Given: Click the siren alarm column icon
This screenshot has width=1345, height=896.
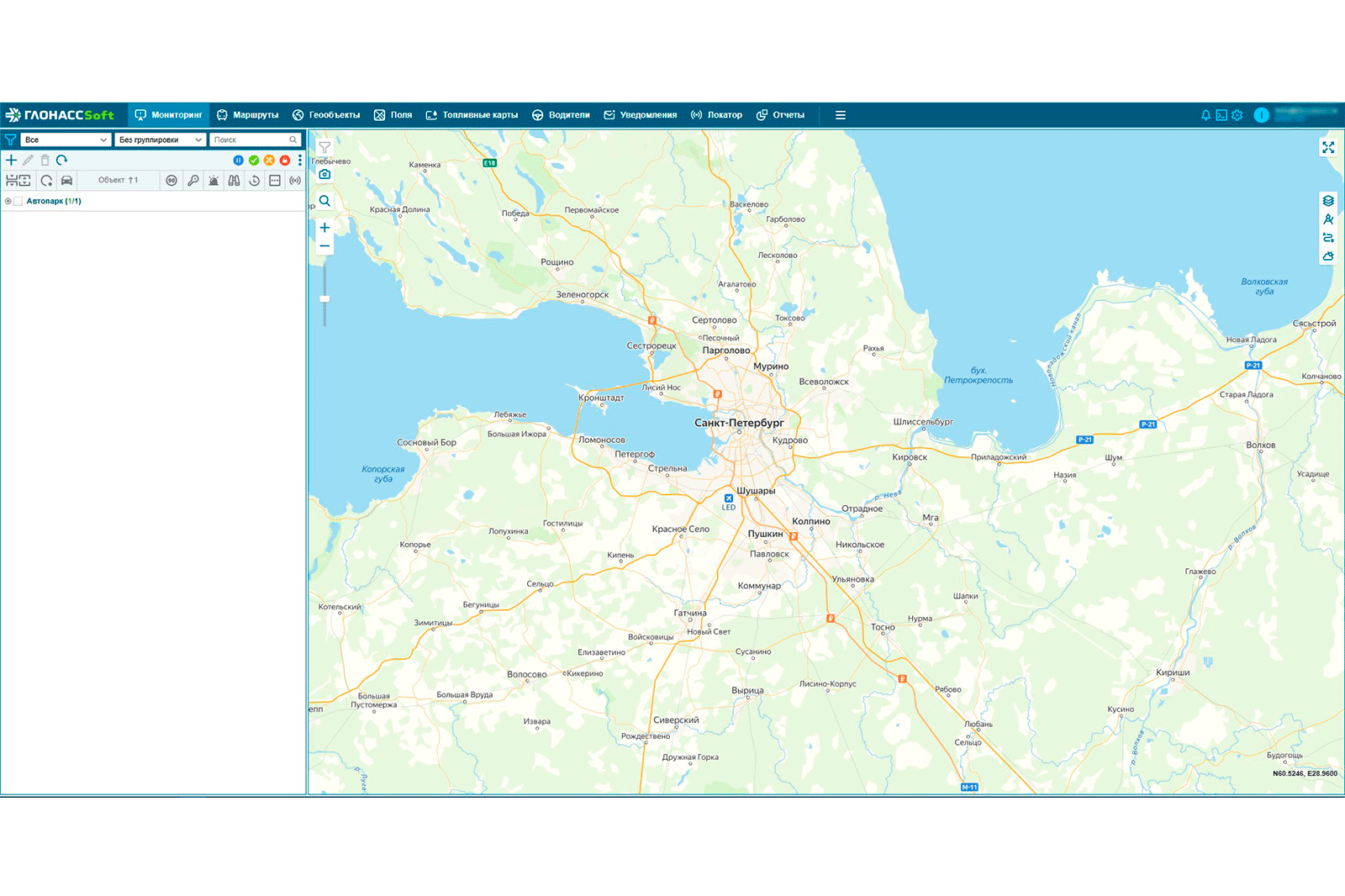Looking at the screenshot, I should tap(214, 180).
